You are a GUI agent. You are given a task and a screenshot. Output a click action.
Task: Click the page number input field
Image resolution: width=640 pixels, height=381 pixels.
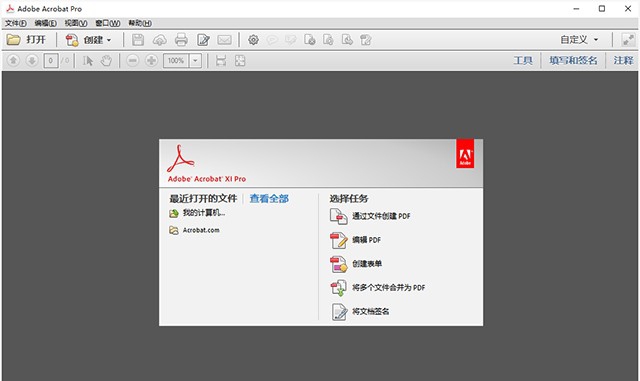pos(51,61)
